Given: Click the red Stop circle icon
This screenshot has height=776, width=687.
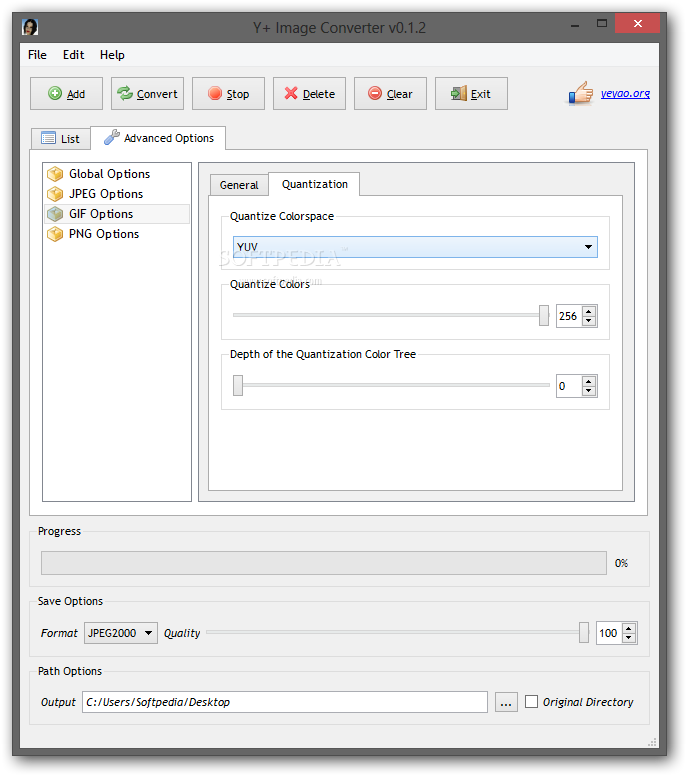Looking at the screenshot, I should [215, 93].
